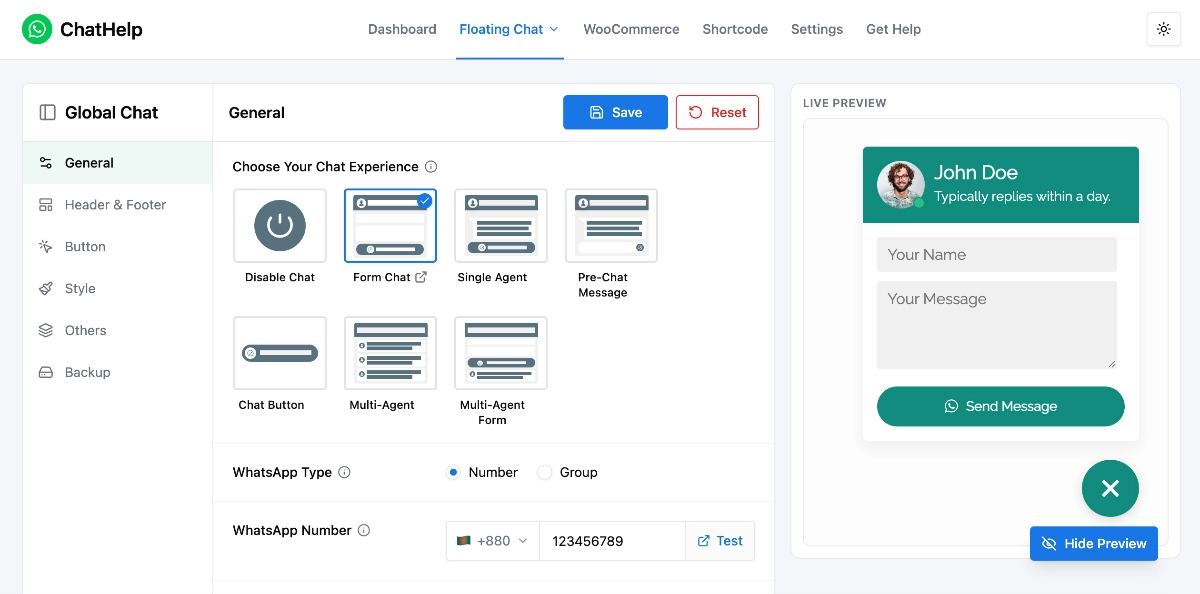Click info icon next to WhatsApp Number
The height and width of the screenshot is (594, 1200).
[x=364, y=530]
